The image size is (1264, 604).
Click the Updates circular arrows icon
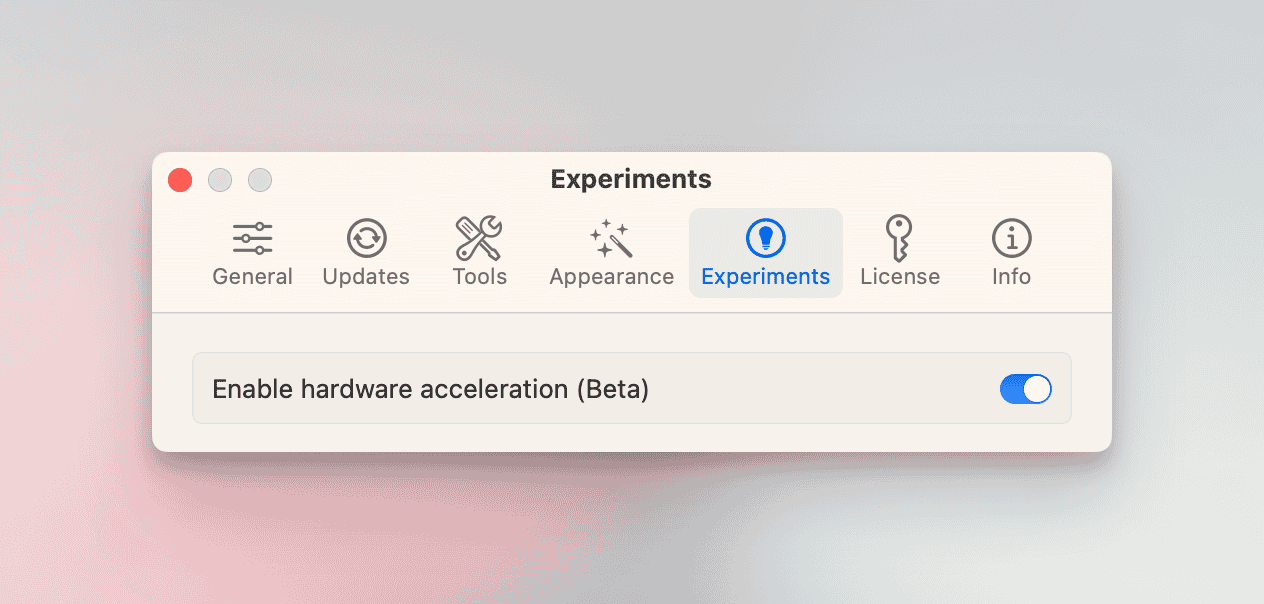point(366,238)
